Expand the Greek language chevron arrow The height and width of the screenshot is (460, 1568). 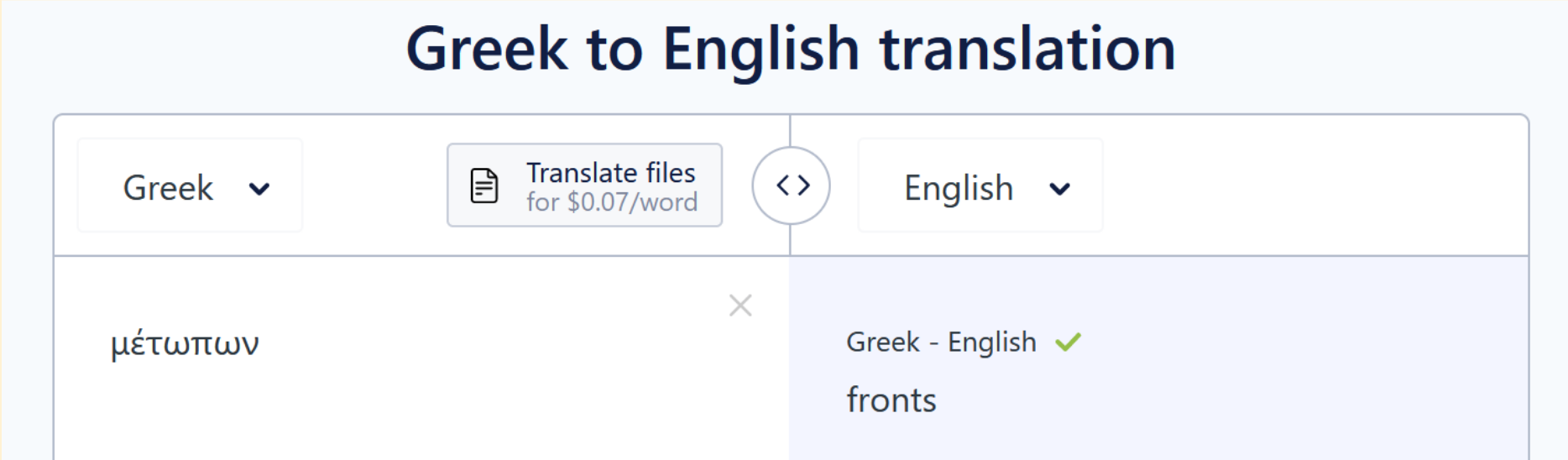coord(259,189)
